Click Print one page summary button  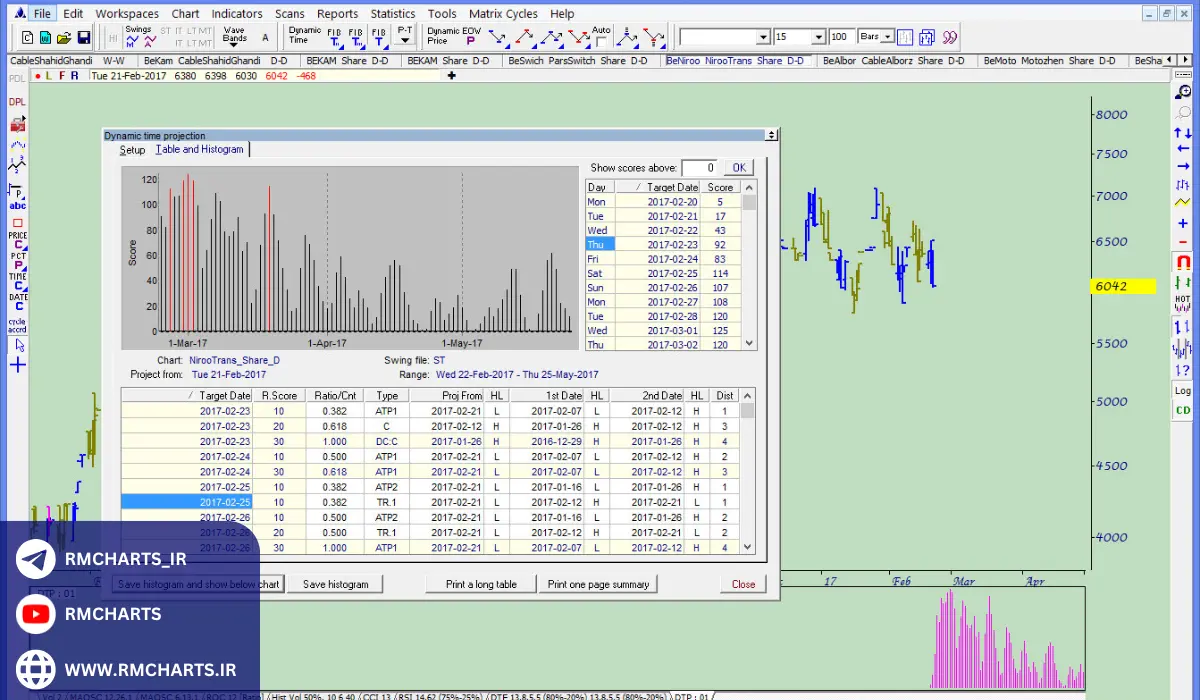tap(598, 584)
